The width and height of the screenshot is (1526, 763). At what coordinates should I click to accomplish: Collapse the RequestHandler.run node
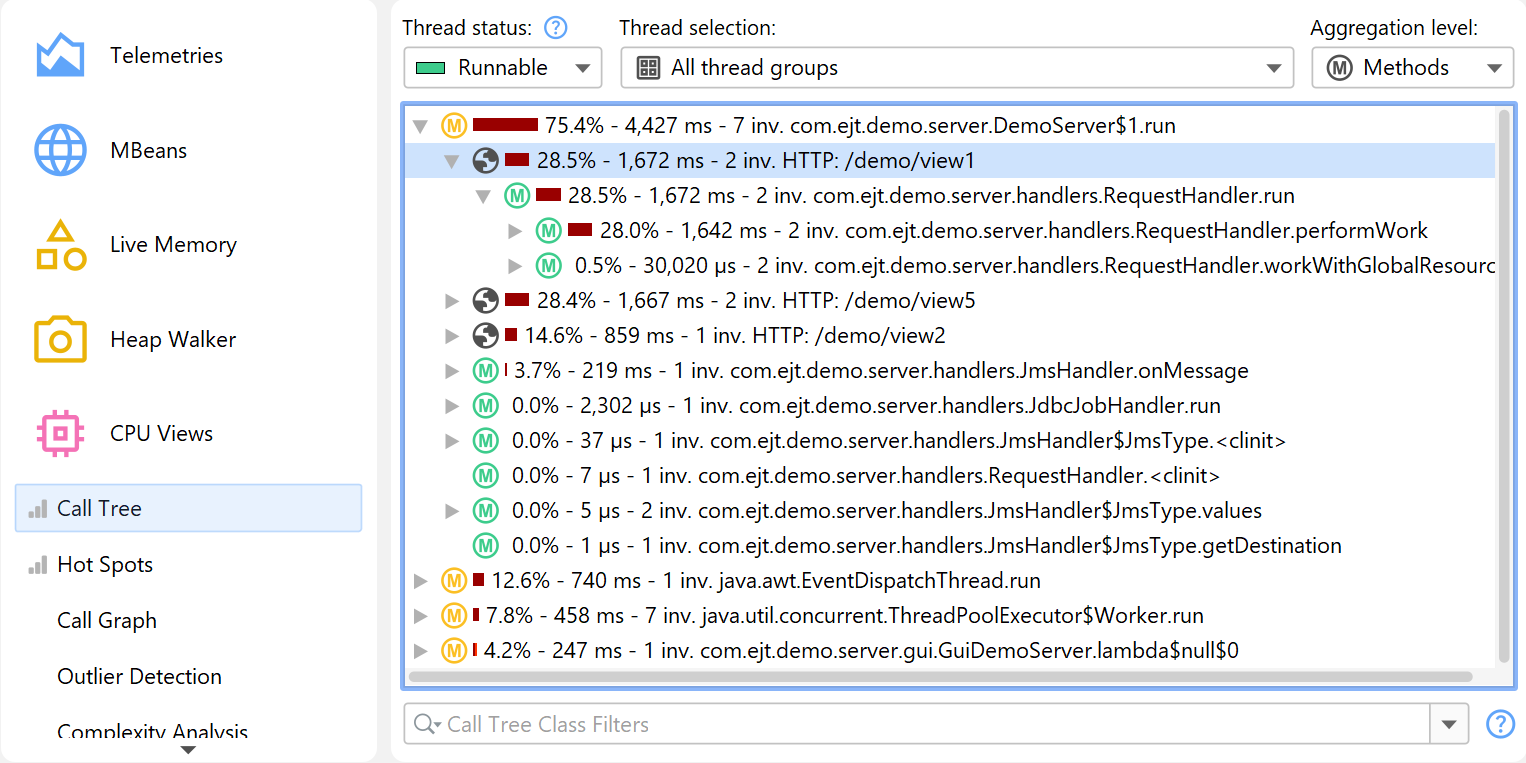(484, 196)
